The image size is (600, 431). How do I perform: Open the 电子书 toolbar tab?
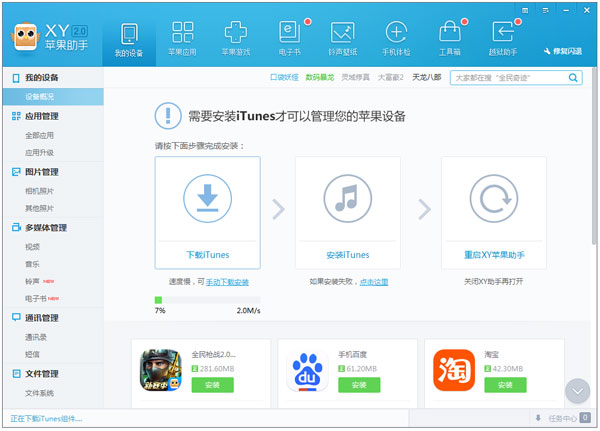(x=290, y=39)
